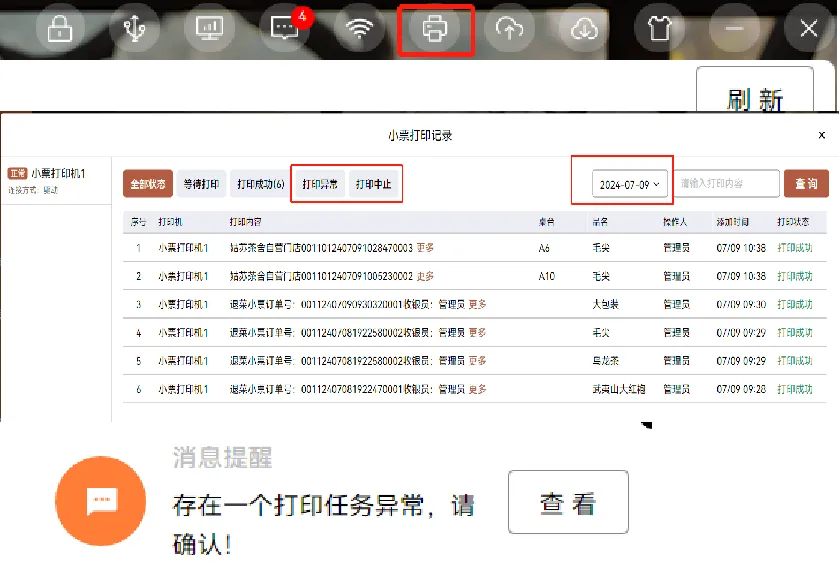840x584 pixels.
Task: Click the monitor statistics icon
Action: pos(210,29)
